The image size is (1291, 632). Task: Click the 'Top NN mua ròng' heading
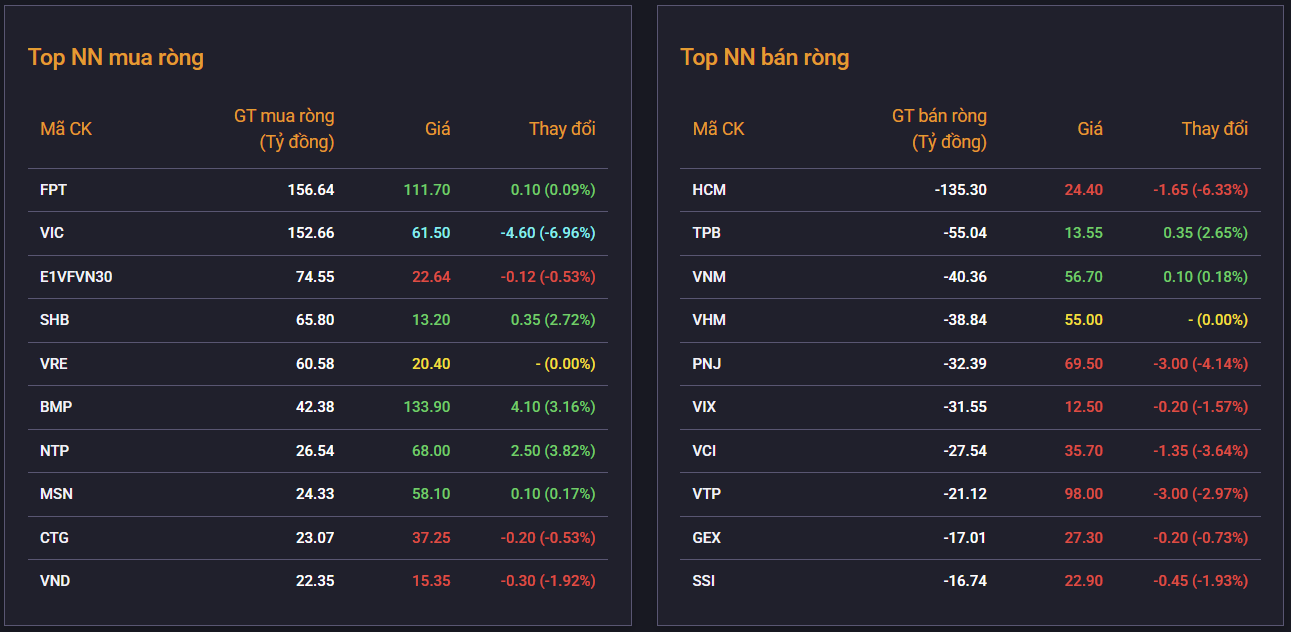pos(116,57)
